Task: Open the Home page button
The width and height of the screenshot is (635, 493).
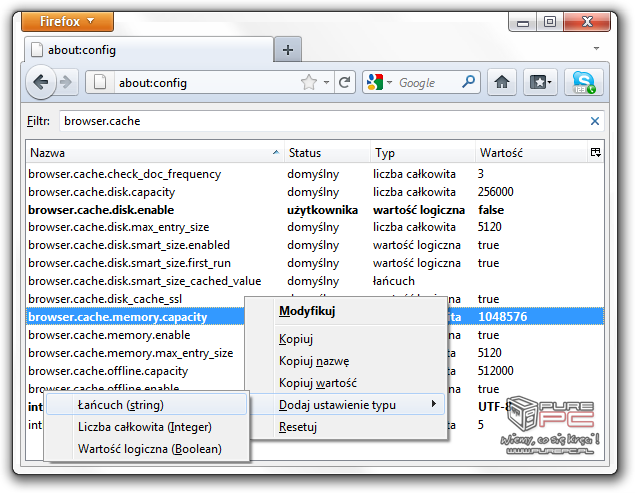Action: point(503,83)
